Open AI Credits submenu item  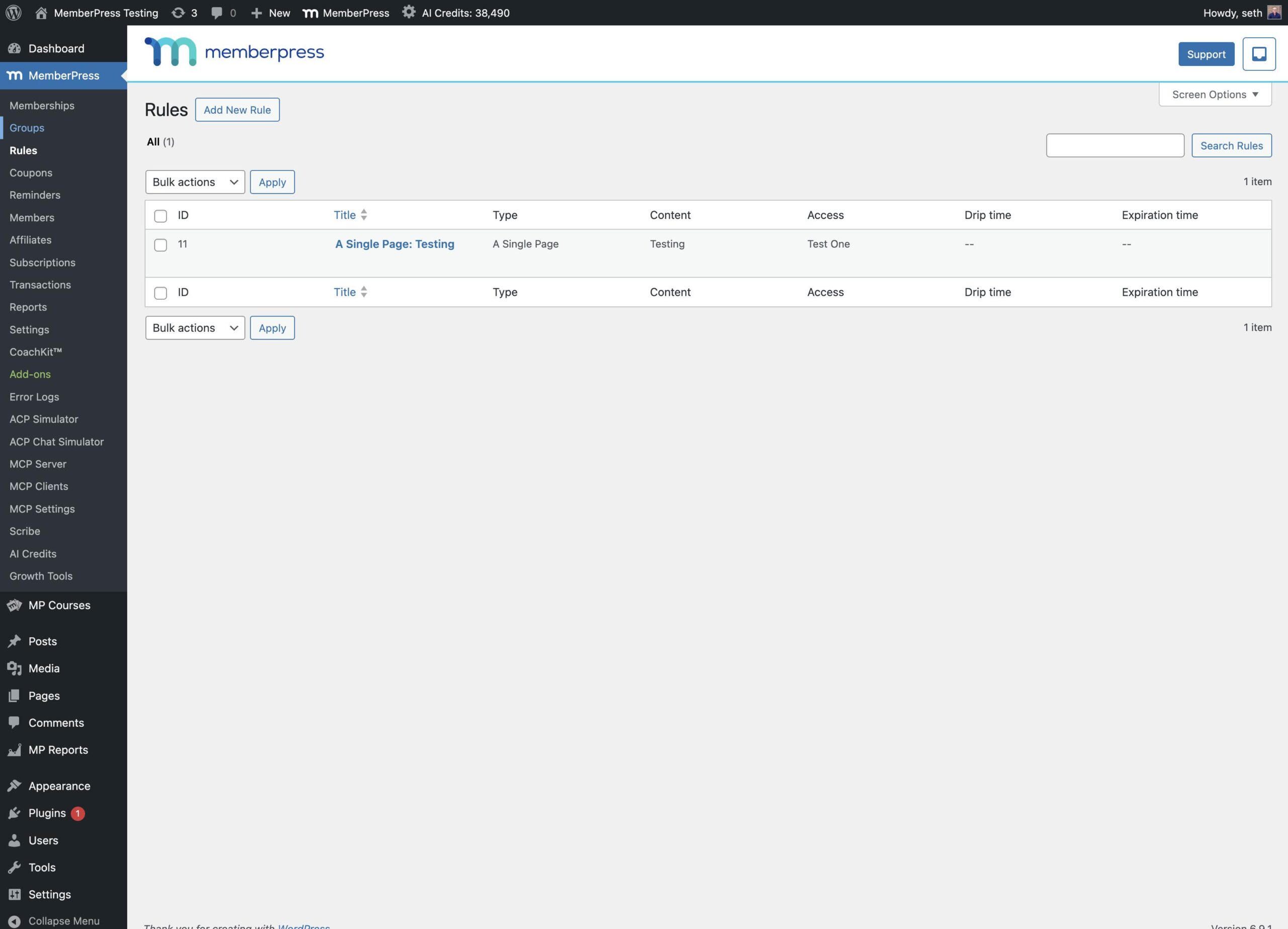(33, 554)
